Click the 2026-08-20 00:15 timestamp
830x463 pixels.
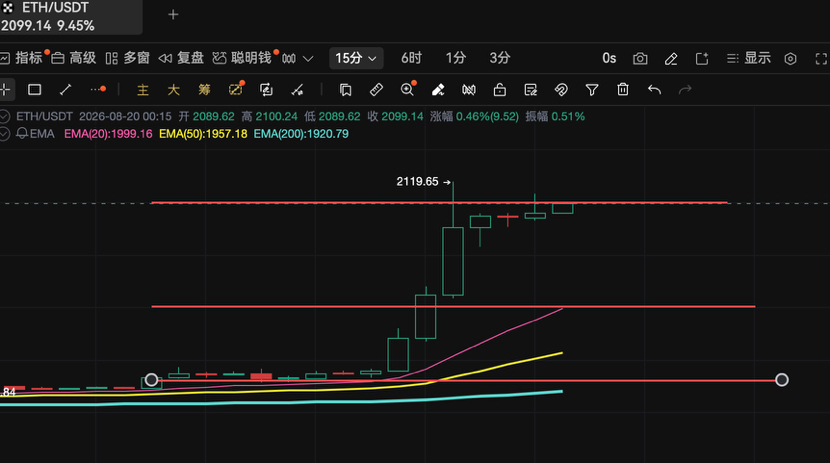click(125, 116)
